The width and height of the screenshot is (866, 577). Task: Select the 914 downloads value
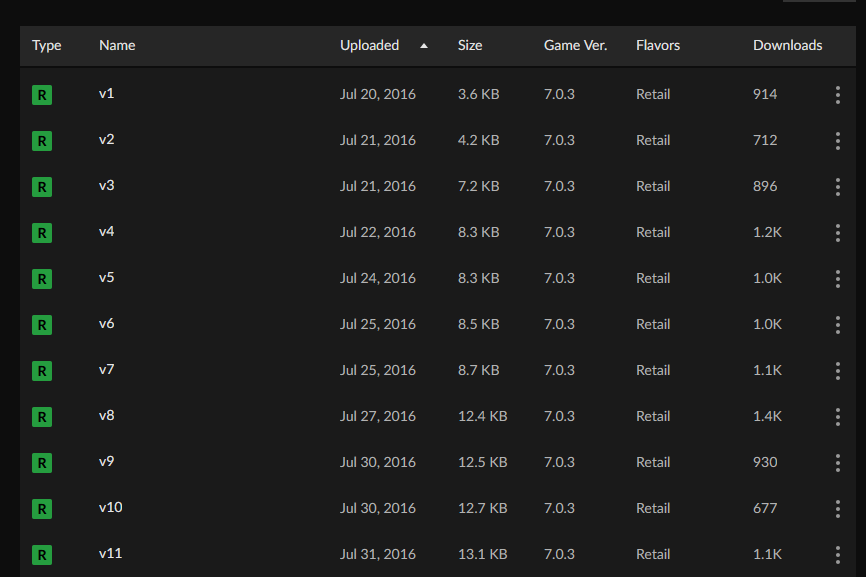coord(765,94)
